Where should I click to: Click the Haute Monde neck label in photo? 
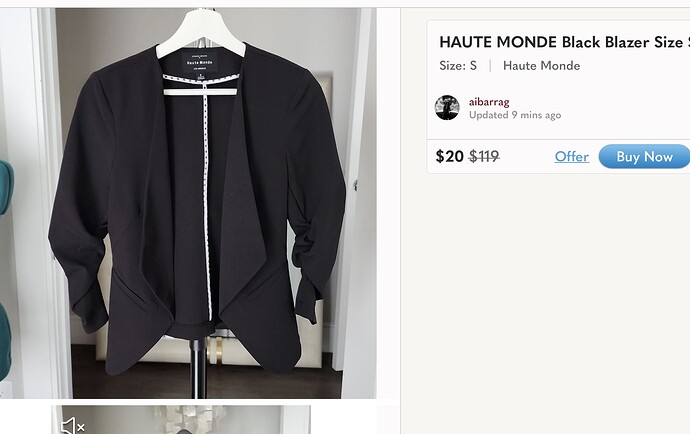(200, 62)
